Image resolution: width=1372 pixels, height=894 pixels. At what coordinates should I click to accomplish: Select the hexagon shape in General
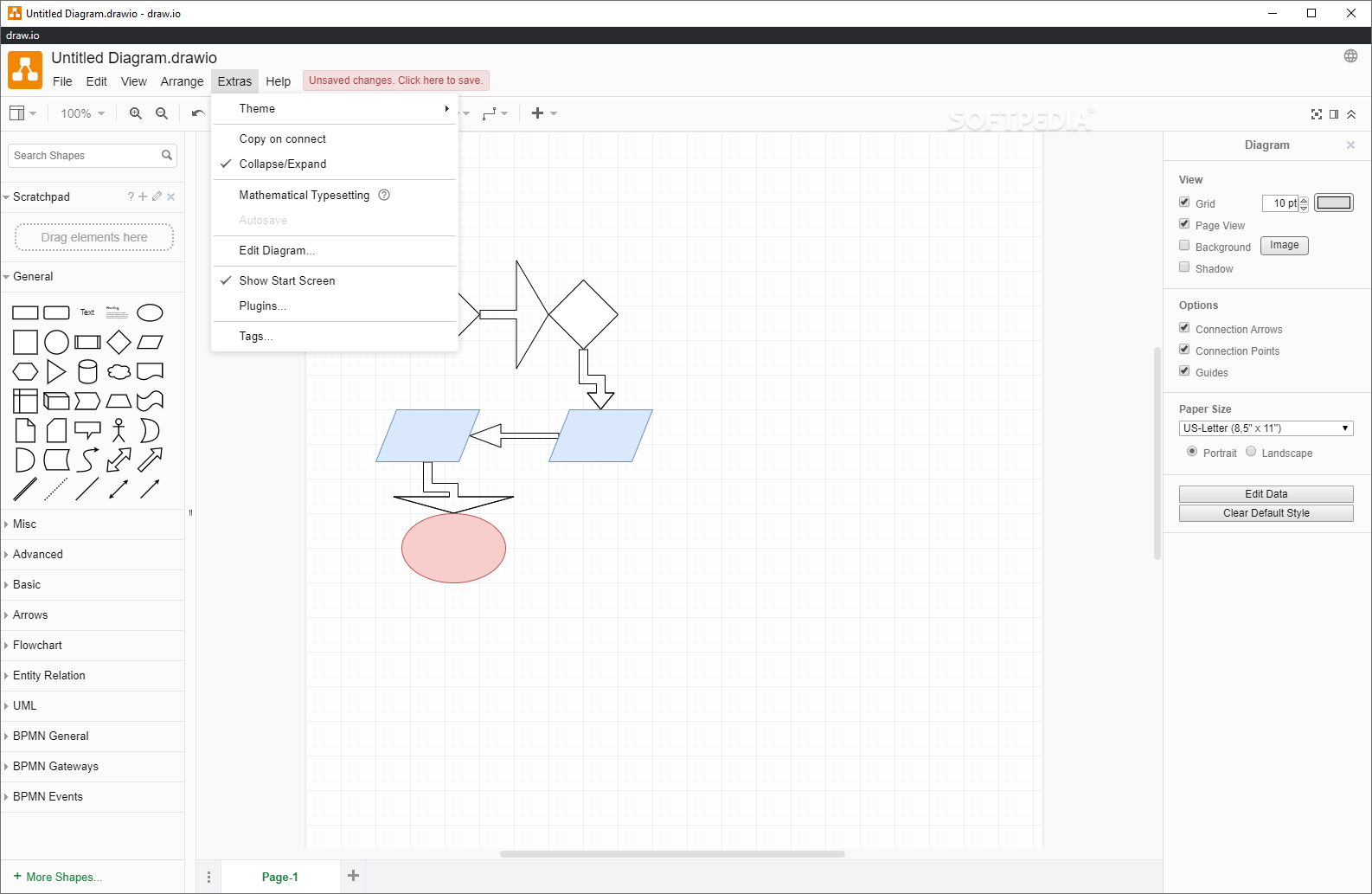point(25,372)
